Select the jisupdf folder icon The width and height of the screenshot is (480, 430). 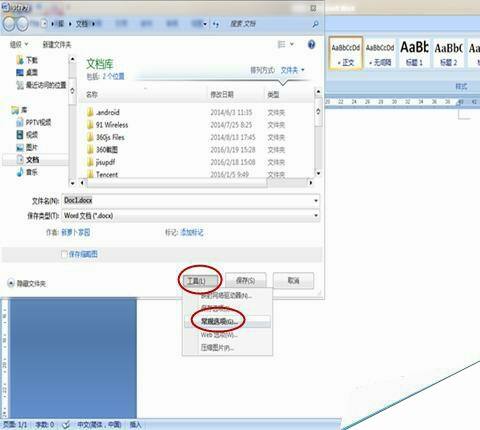pyautogui.click(x=90, y=162)
